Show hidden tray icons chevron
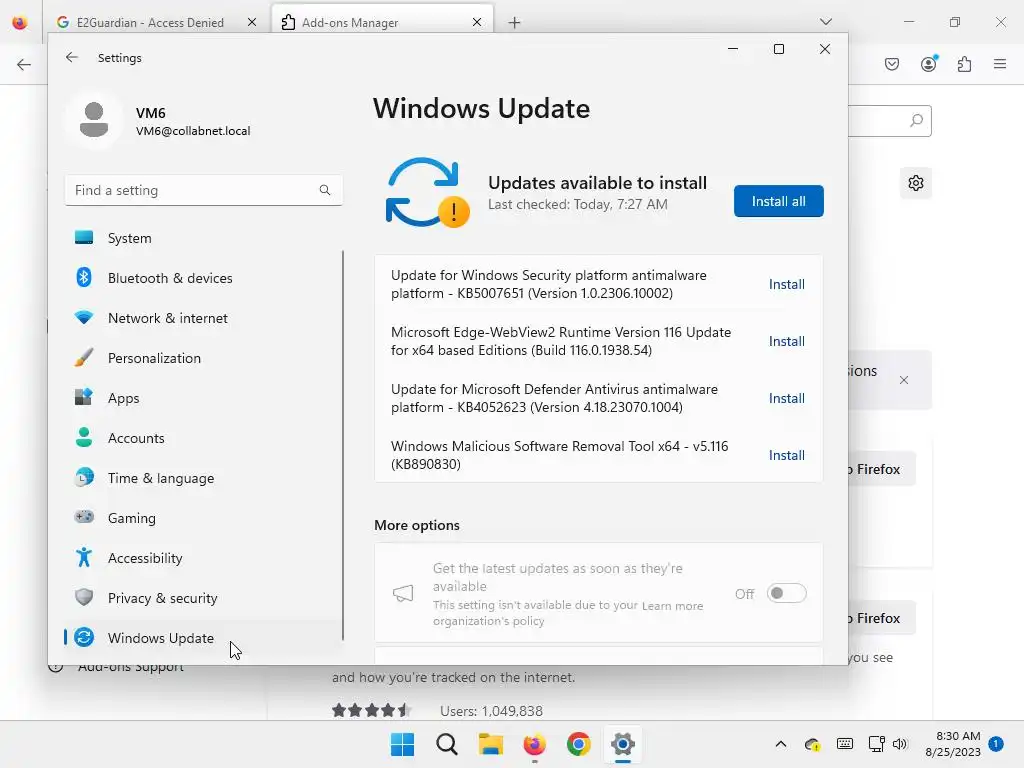 (x=780, y=744)
